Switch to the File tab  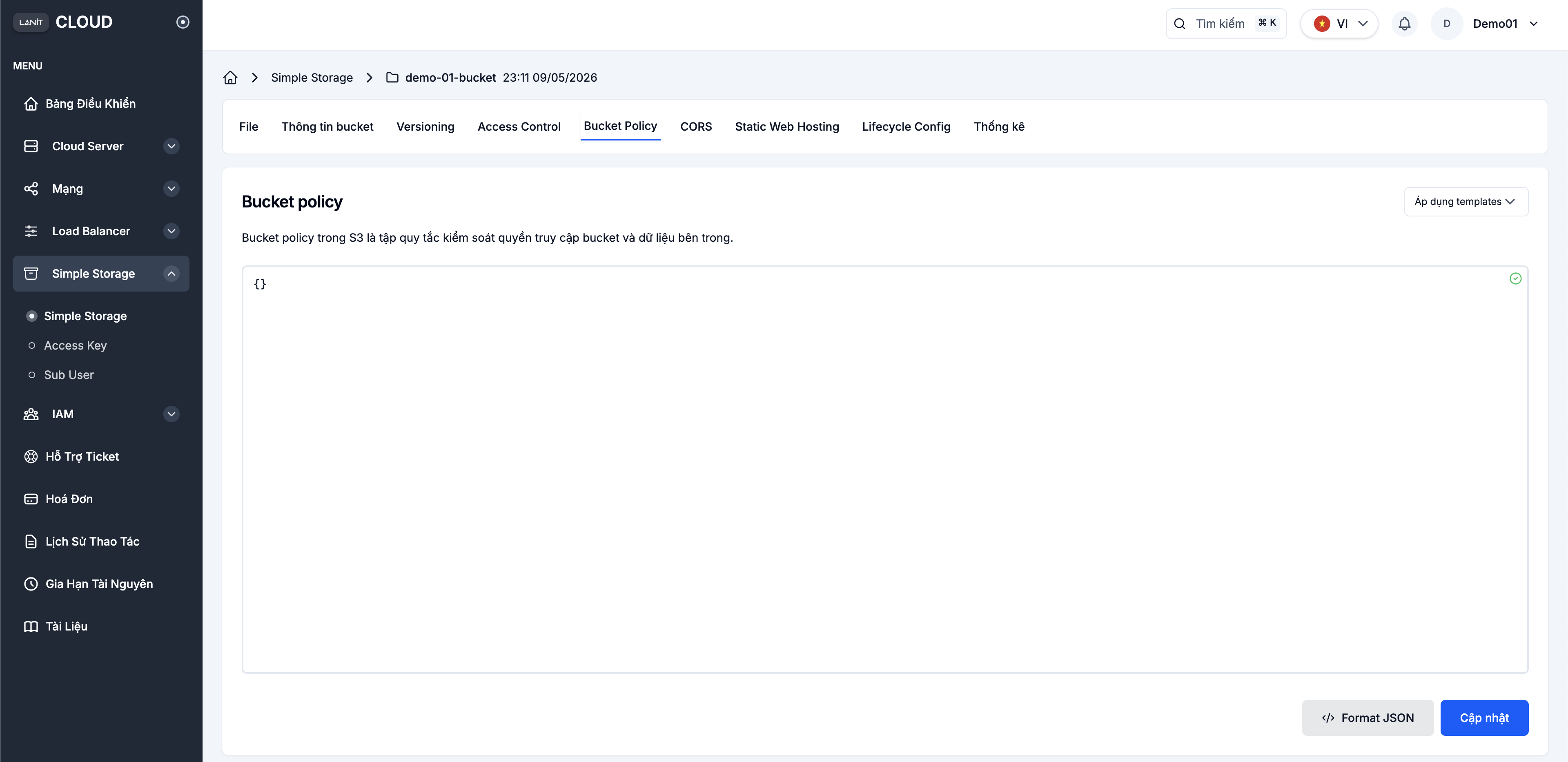[248, 127]
